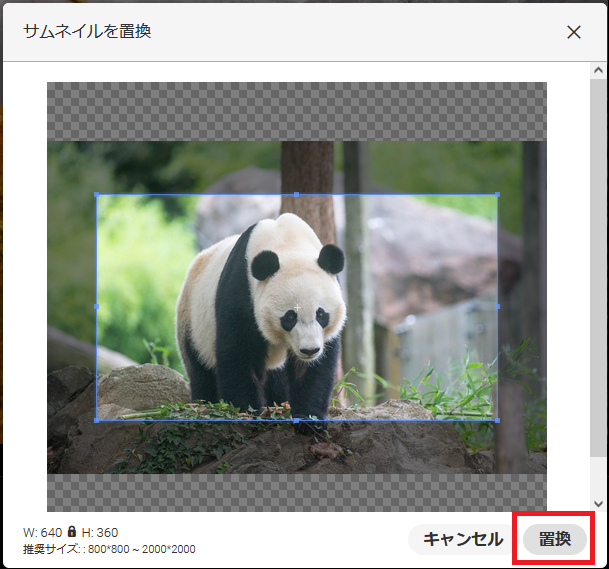Toggle the aspect ratio lock icon

coord(72,532)
